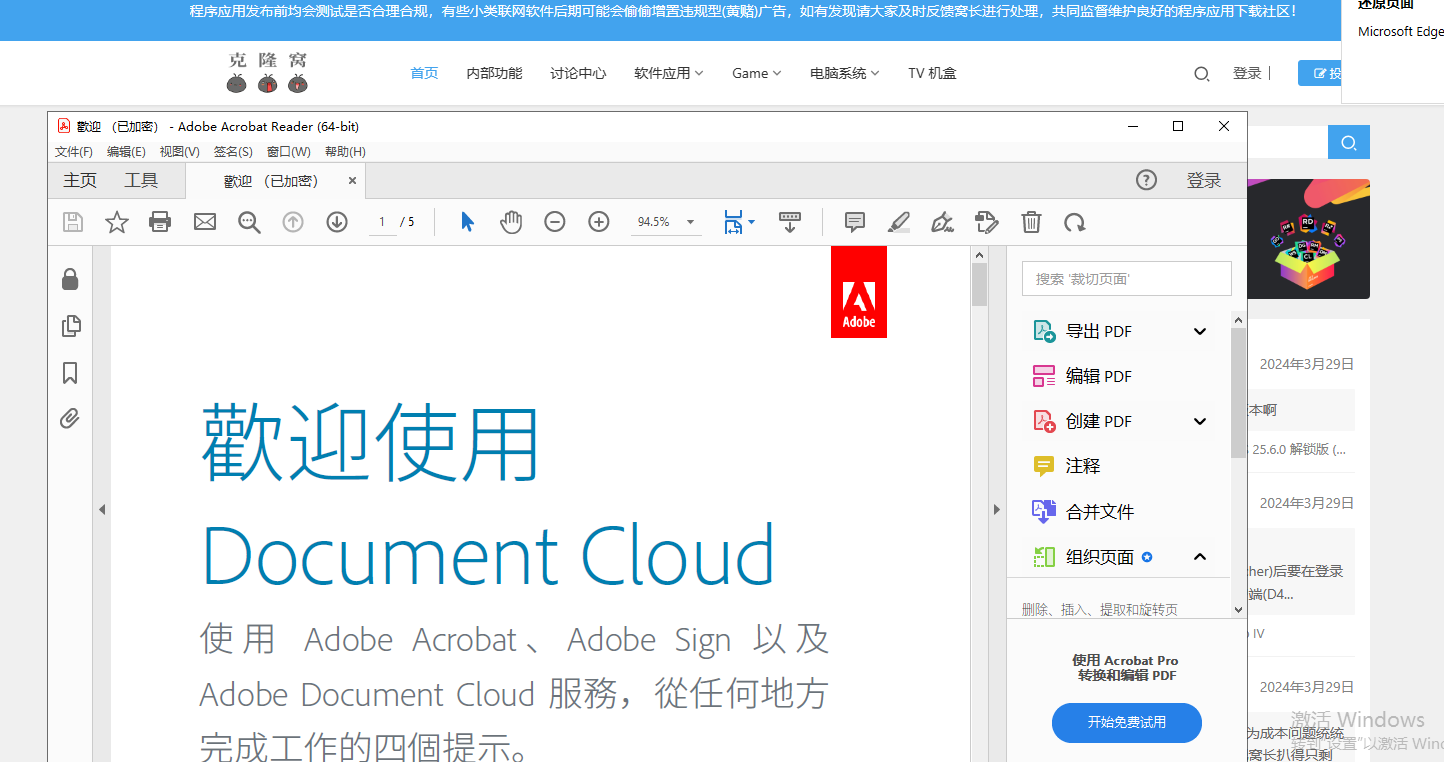Viewport: 1444px width, 762px height.
Task: Send file by email envelope icon
Action: click(205, 222)
